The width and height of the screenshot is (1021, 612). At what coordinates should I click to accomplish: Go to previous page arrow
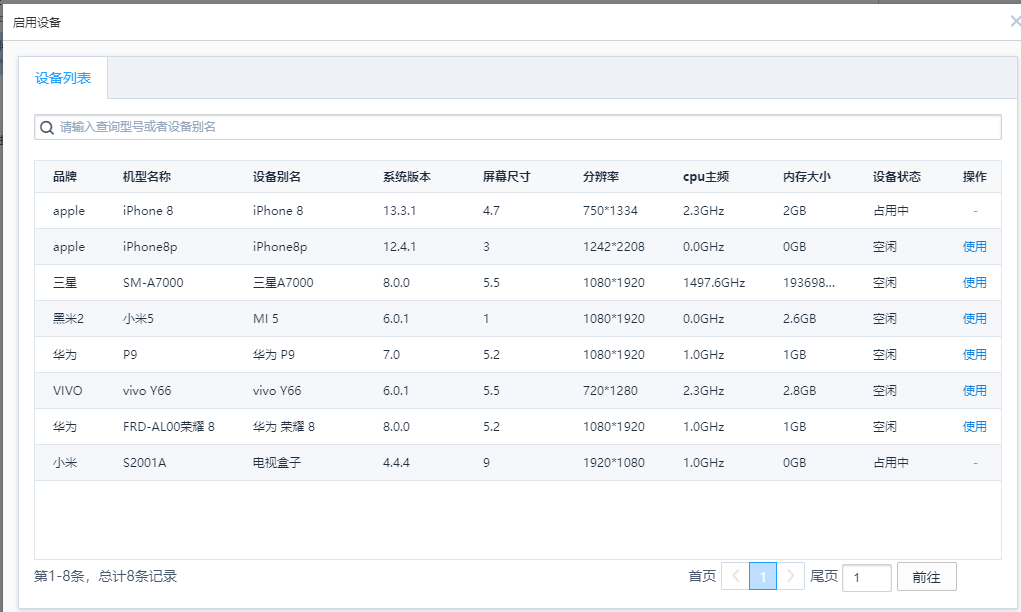tap(735, 576)
